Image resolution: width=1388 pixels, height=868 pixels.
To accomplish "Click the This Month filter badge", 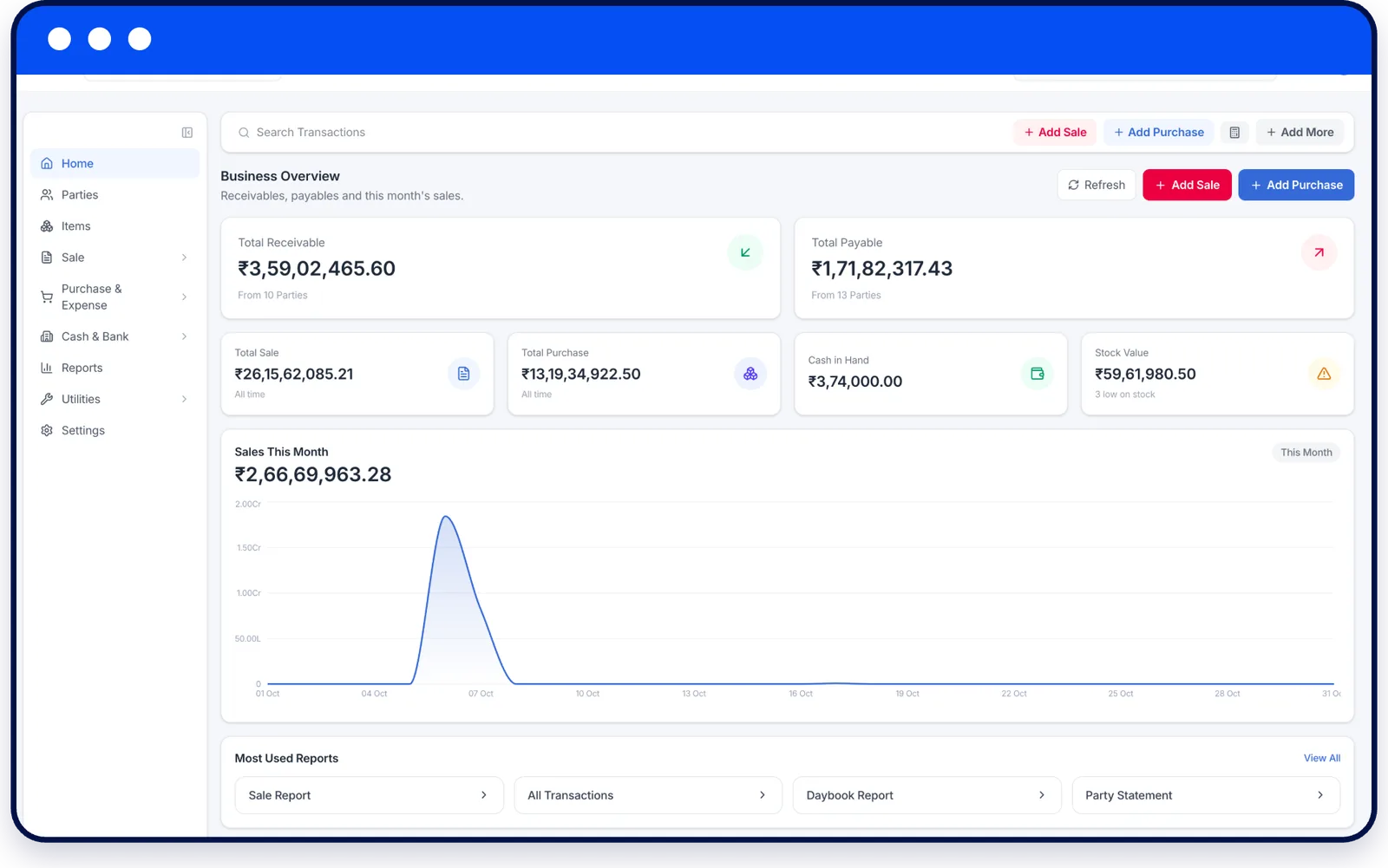I will (1306, 453).
